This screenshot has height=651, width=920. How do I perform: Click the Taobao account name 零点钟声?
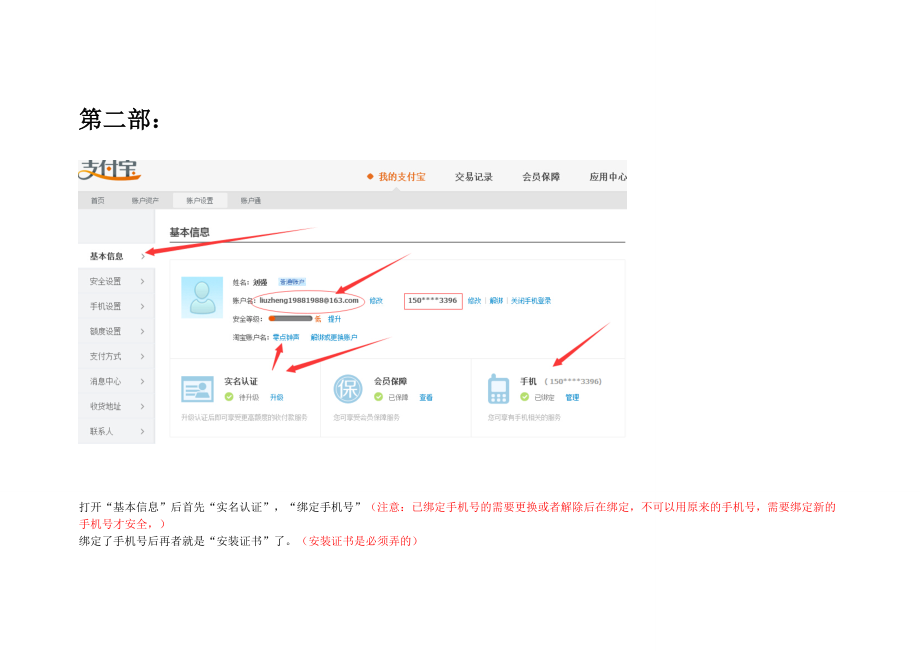point(286,337)
